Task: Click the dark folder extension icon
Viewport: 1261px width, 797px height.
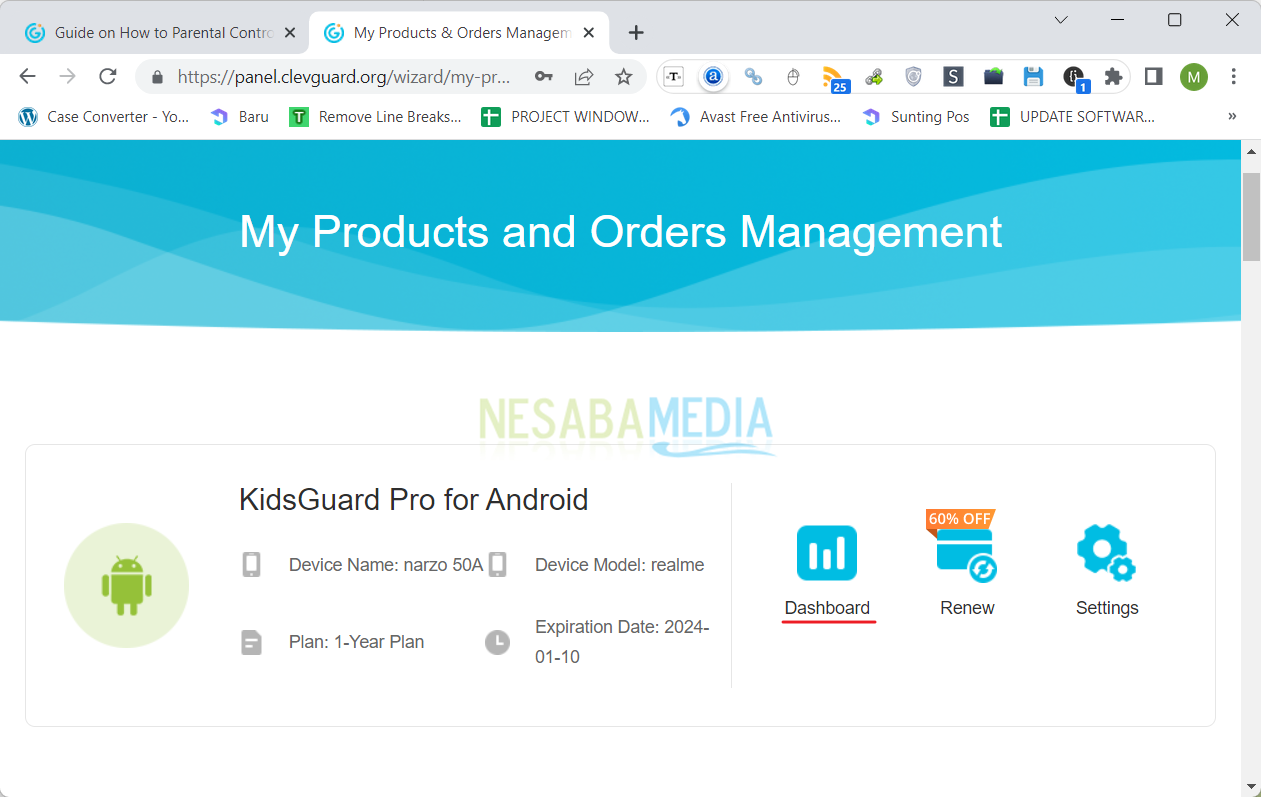Action: pyautogui.click(x=993, y=77)
